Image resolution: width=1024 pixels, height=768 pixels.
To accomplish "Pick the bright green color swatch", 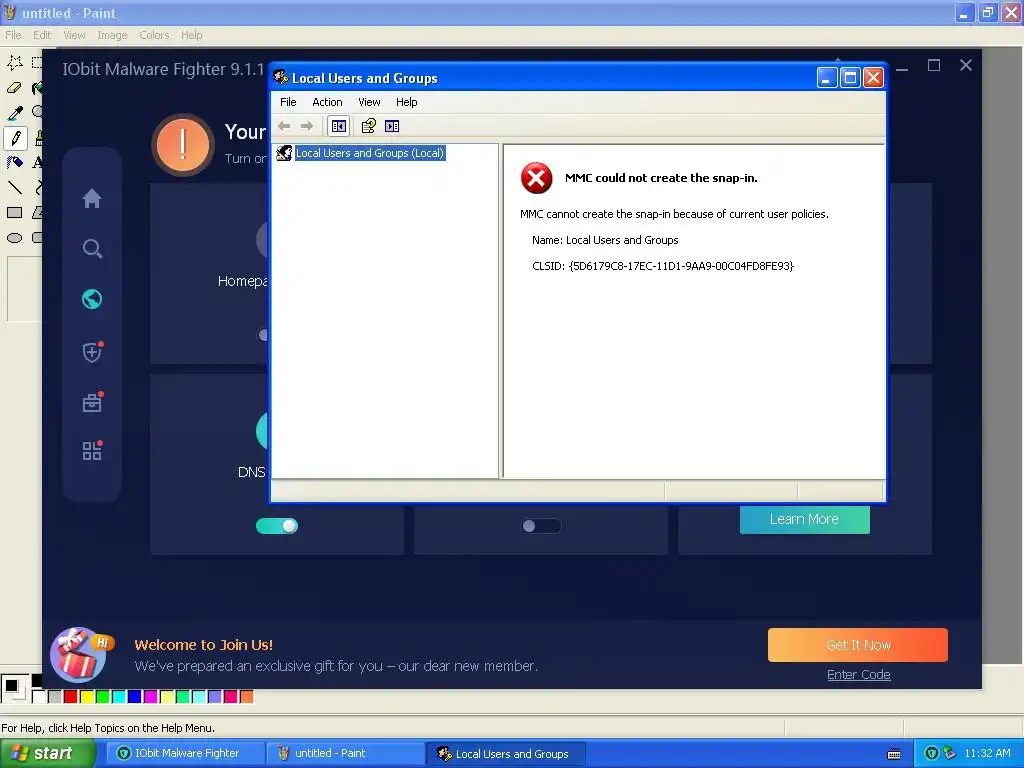I will (103, 697).
